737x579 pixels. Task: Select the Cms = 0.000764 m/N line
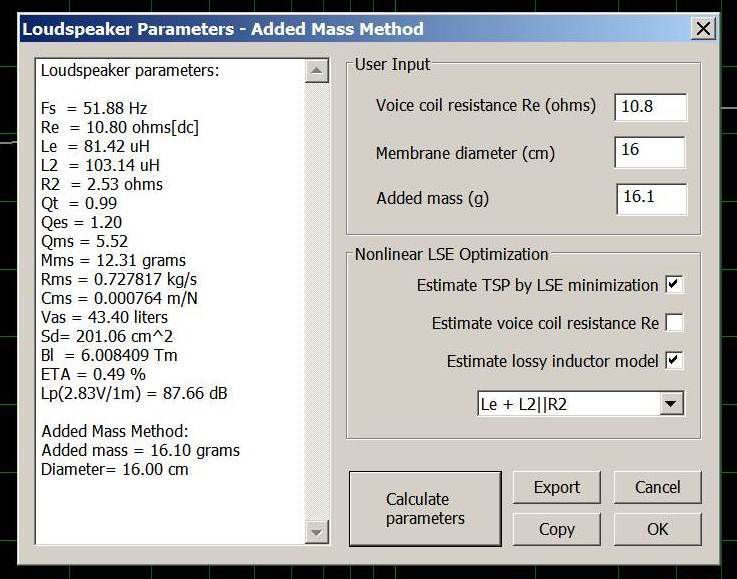pyautogui.click(x=119, y=298)
